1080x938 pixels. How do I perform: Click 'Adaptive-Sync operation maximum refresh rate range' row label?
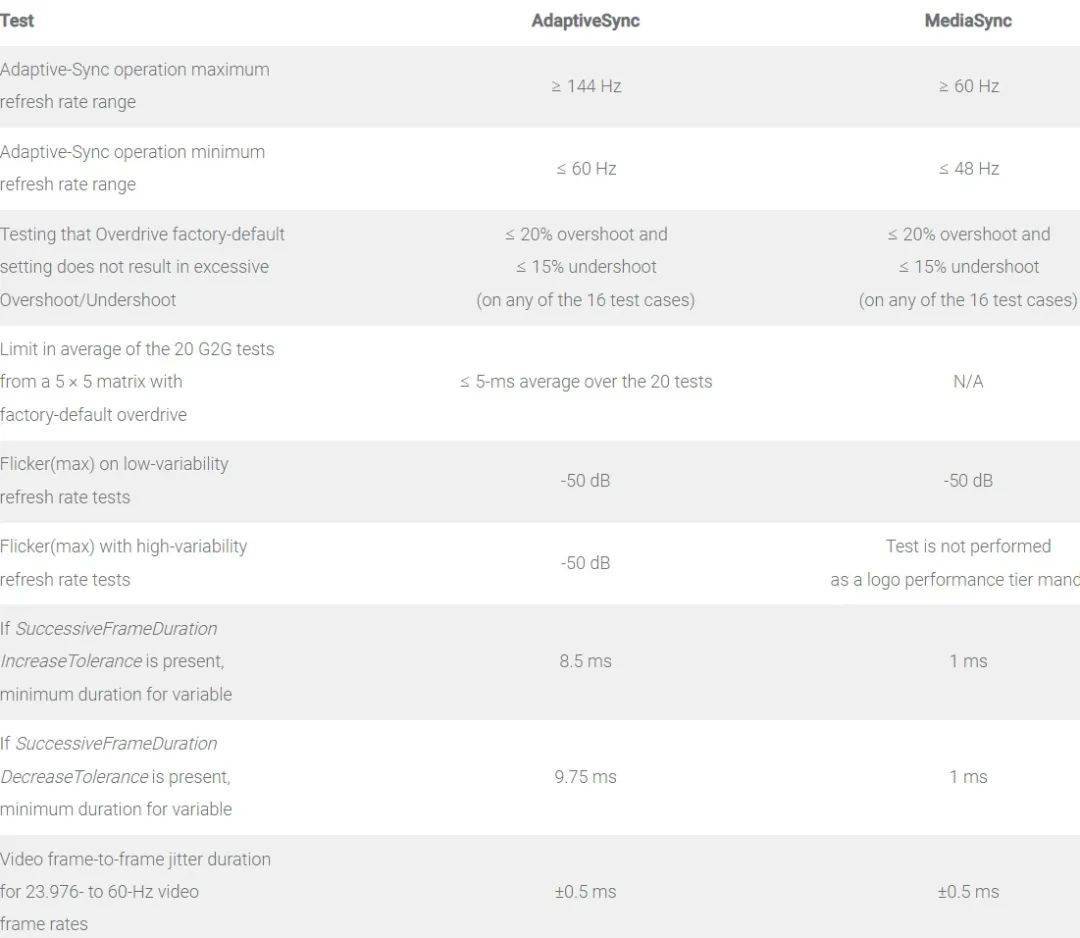134,86
